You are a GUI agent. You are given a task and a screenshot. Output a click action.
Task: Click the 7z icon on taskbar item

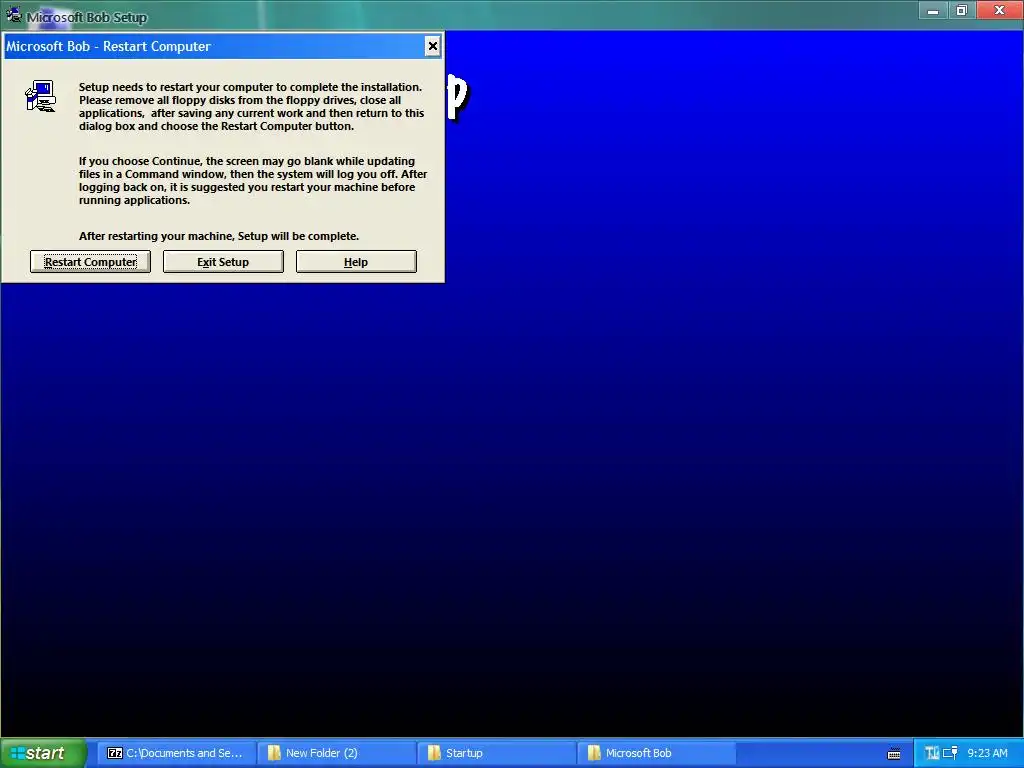point(114,753)
